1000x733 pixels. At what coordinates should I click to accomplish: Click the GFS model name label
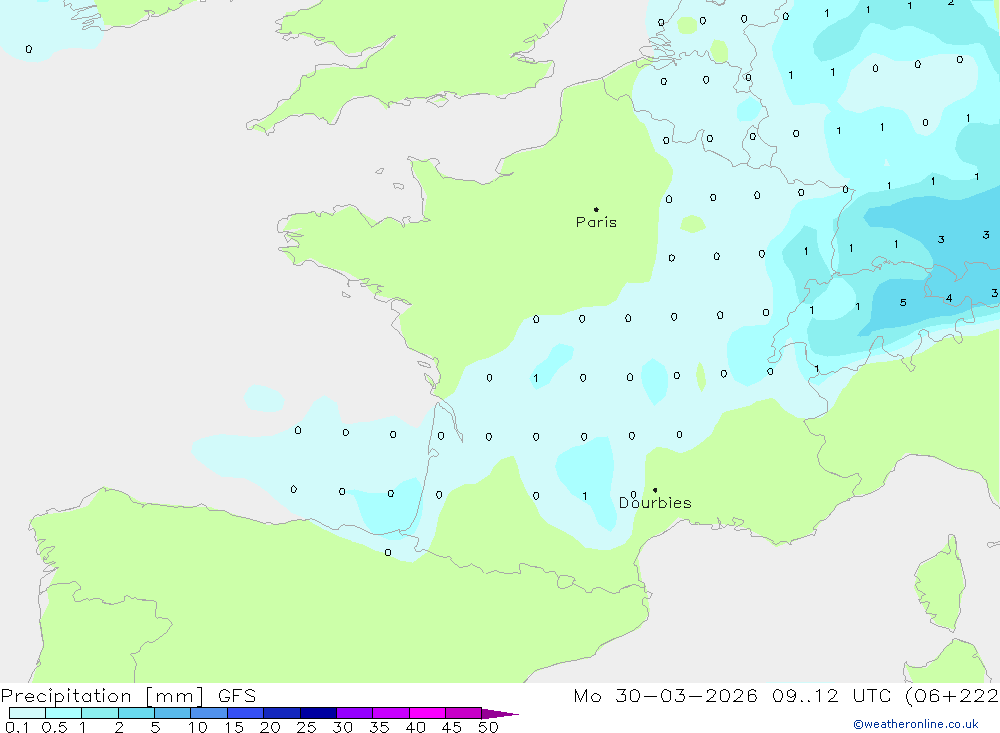237,696
